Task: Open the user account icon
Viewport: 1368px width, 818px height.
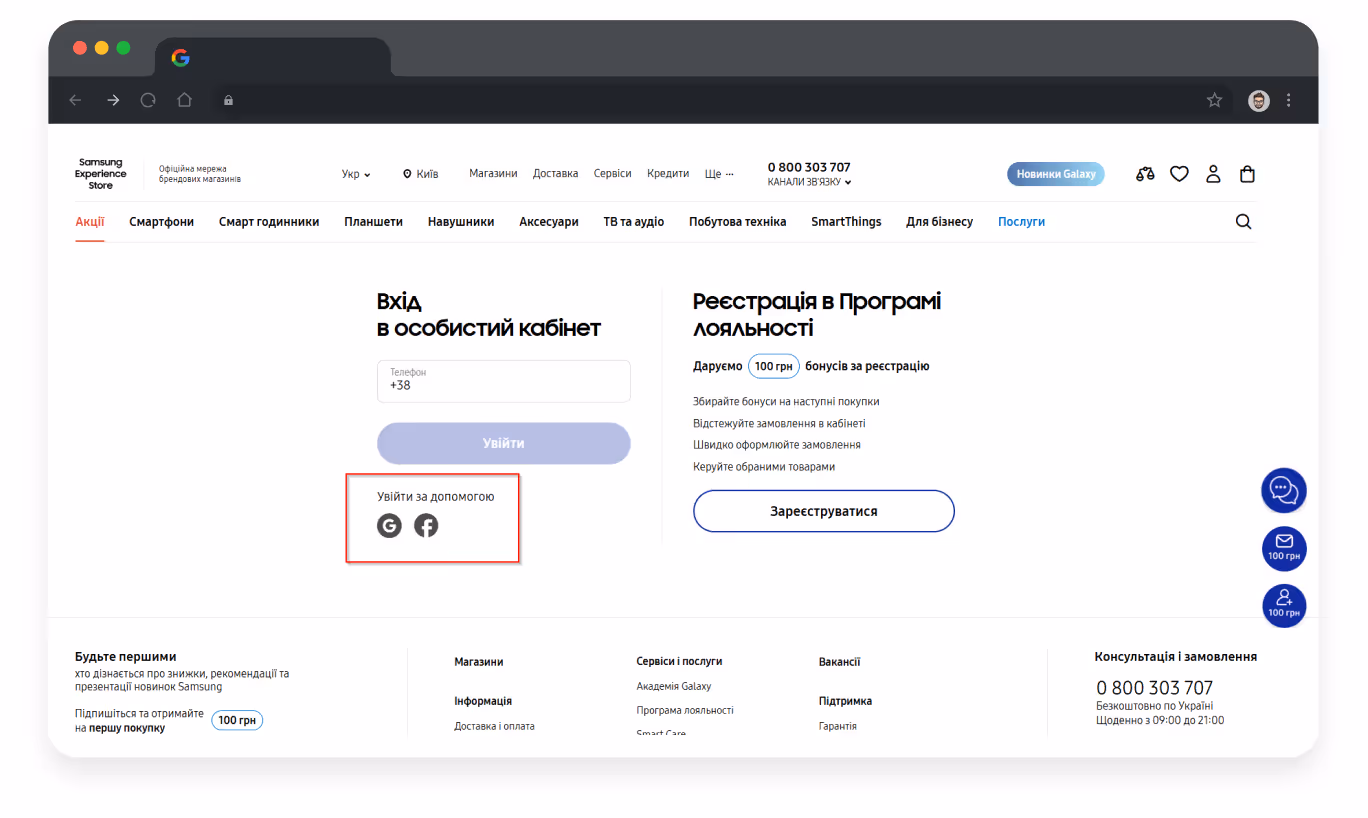Action: tap(1213, 174)
